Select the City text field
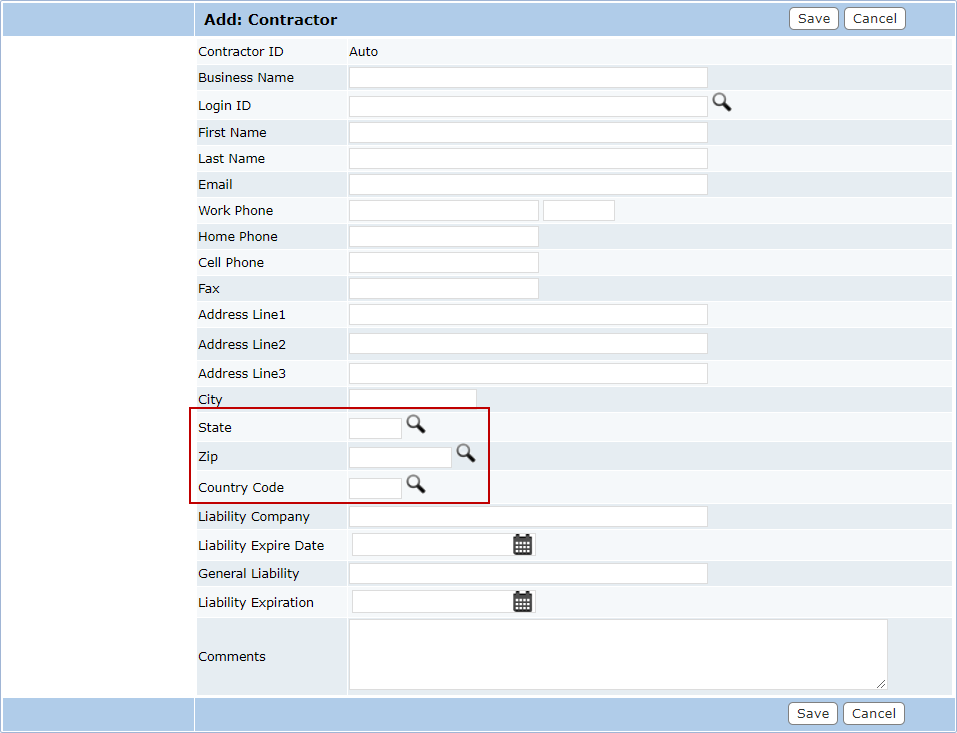 pyautogui.click(x=412, y=399)
